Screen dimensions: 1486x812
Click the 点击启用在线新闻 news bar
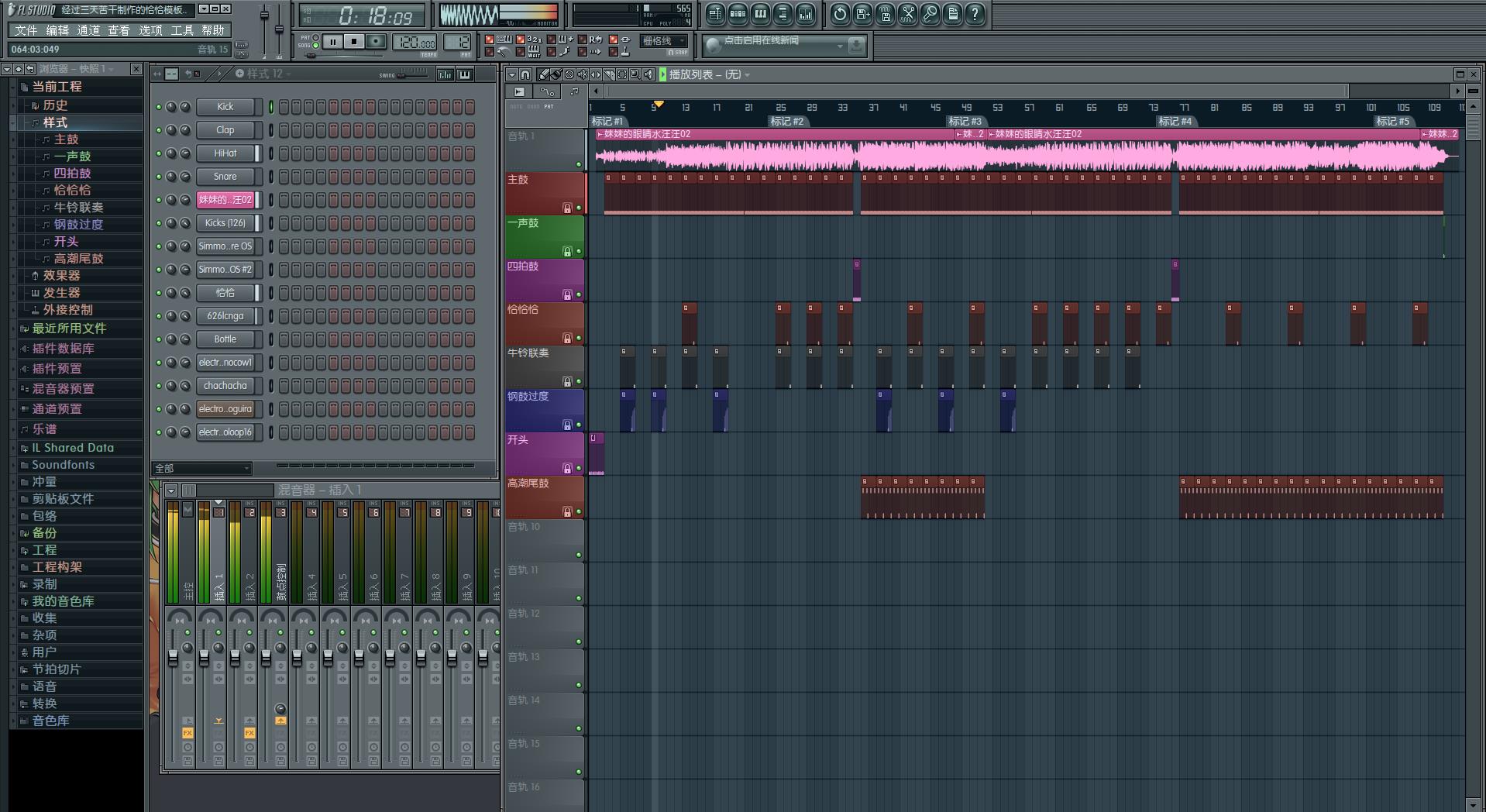tap(783, 45)
